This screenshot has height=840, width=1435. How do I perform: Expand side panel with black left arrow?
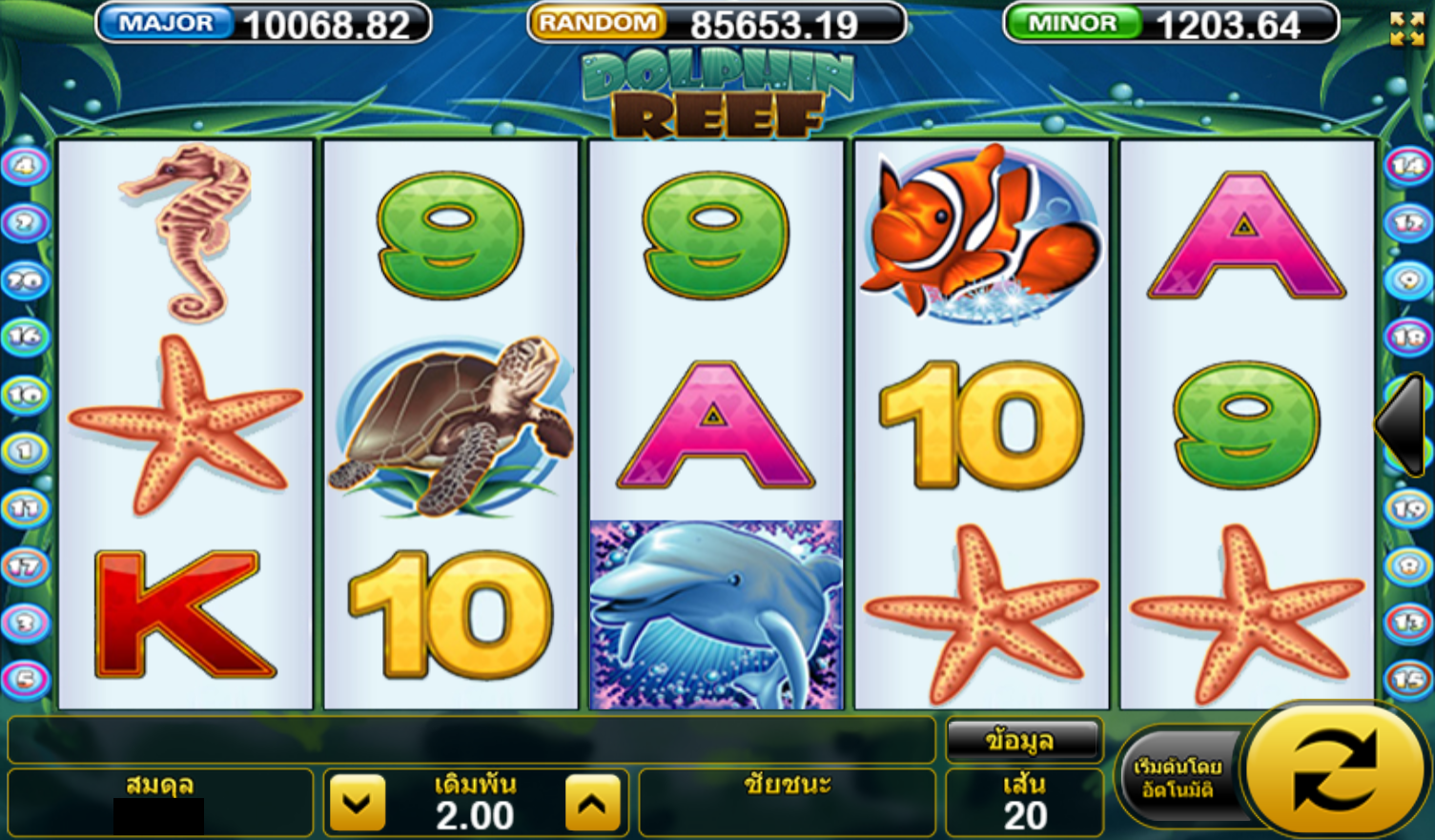click(x=1401, y=423)
